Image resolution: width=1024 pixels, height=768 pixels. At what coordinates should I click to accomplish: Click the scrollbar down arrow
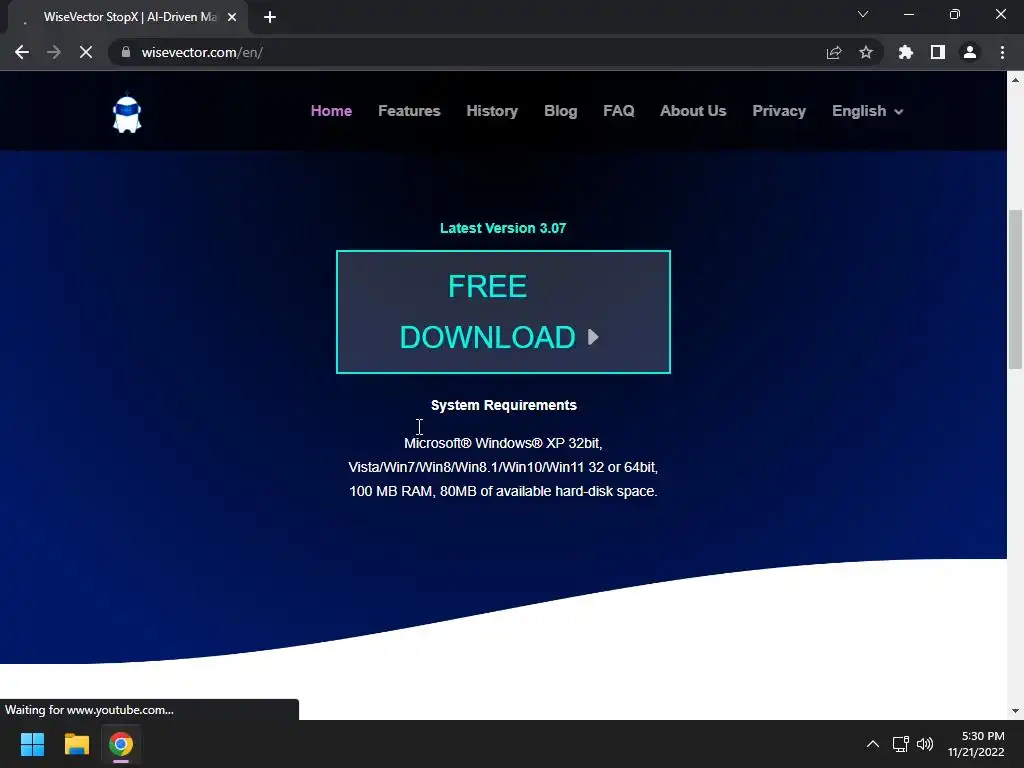pos(1015,711)
